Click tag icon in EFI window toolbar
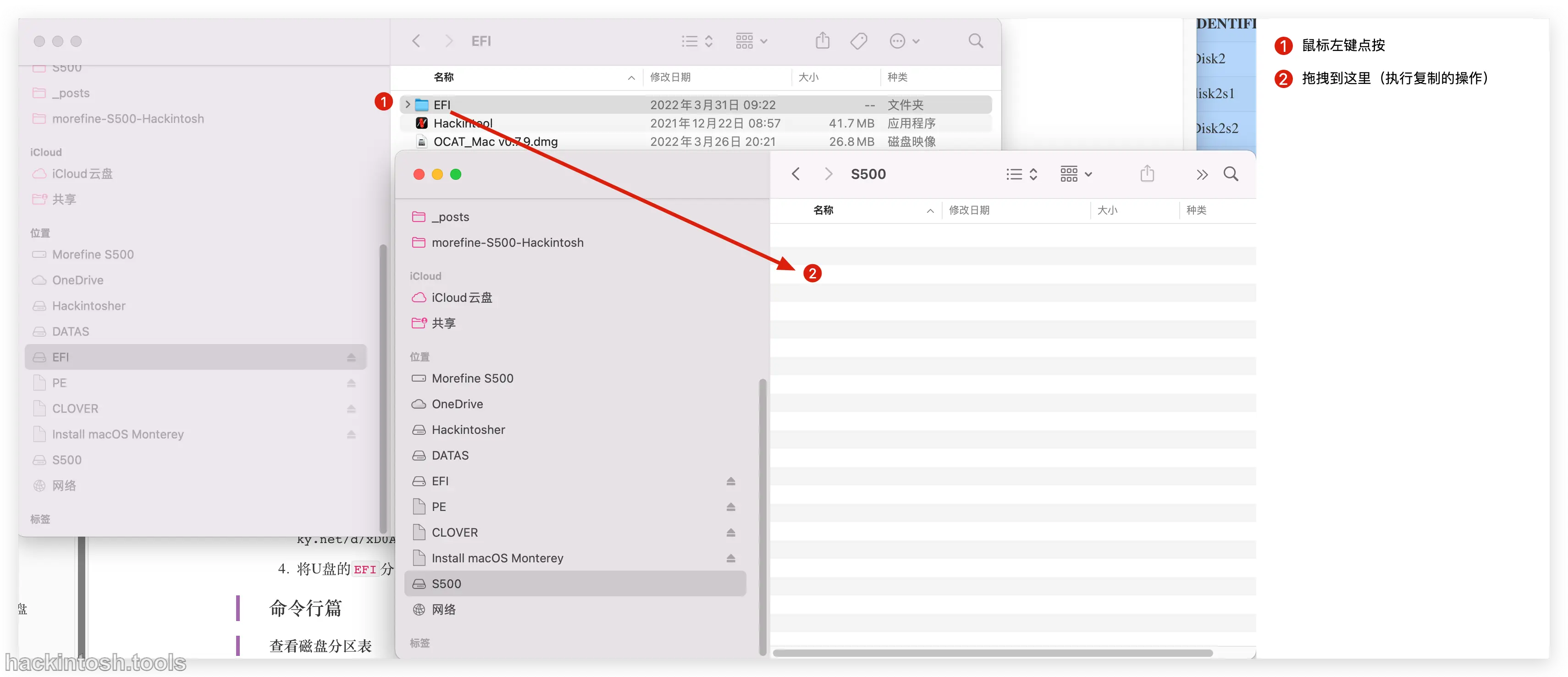The height and width of the screenshot is (677, 1568). click(859, 41)
